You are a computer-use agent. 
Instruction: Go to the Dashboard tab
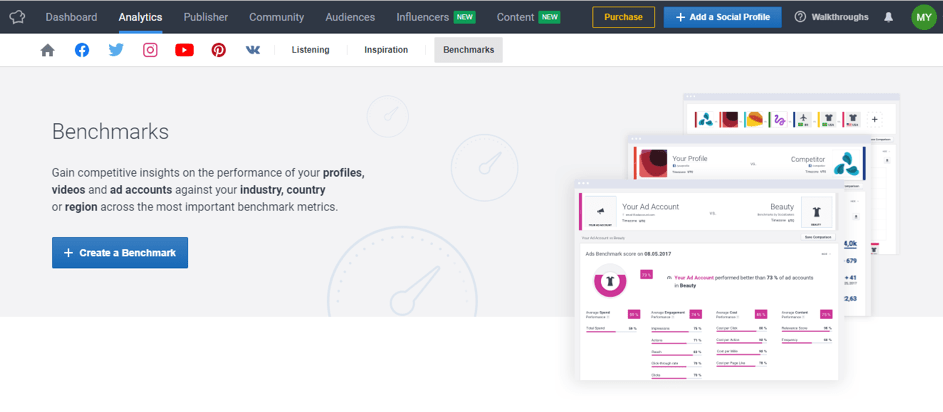72,17
